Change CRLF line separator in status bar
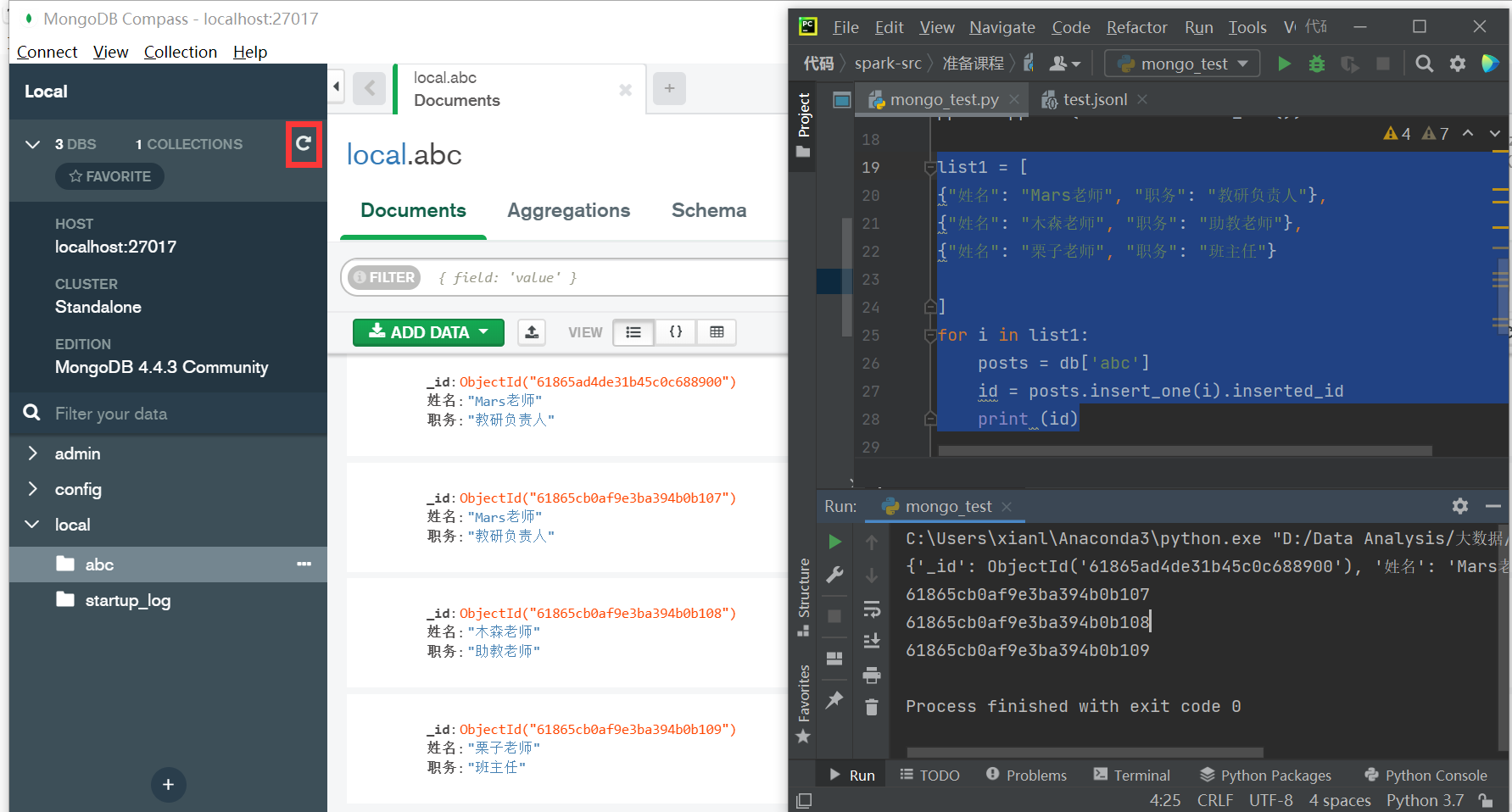Image resolution: width=1512 pixels, height=812 pixels. 1215,800
